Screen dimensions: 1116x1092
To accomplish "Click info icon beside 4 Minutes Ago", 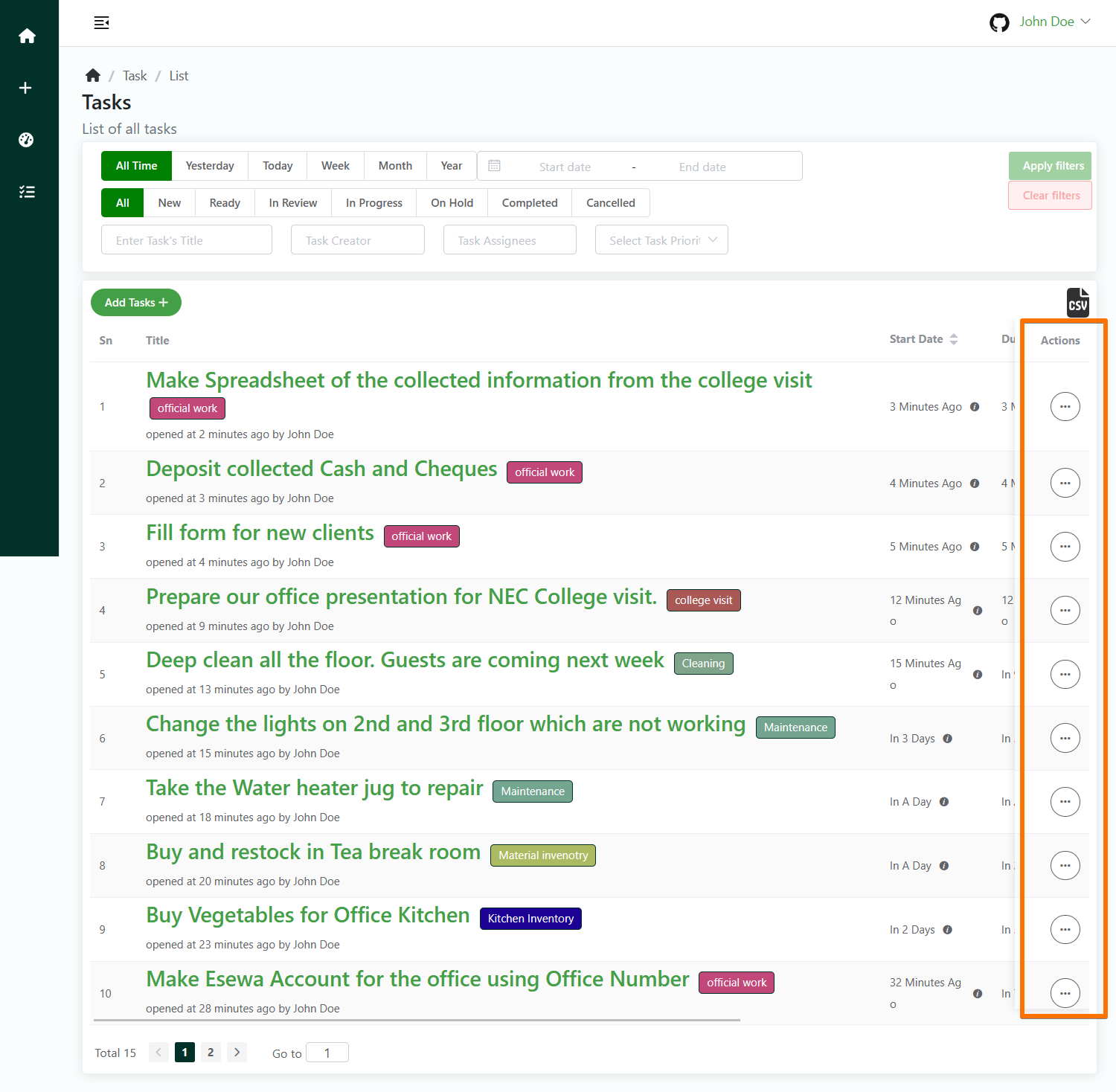I will 975,484.
